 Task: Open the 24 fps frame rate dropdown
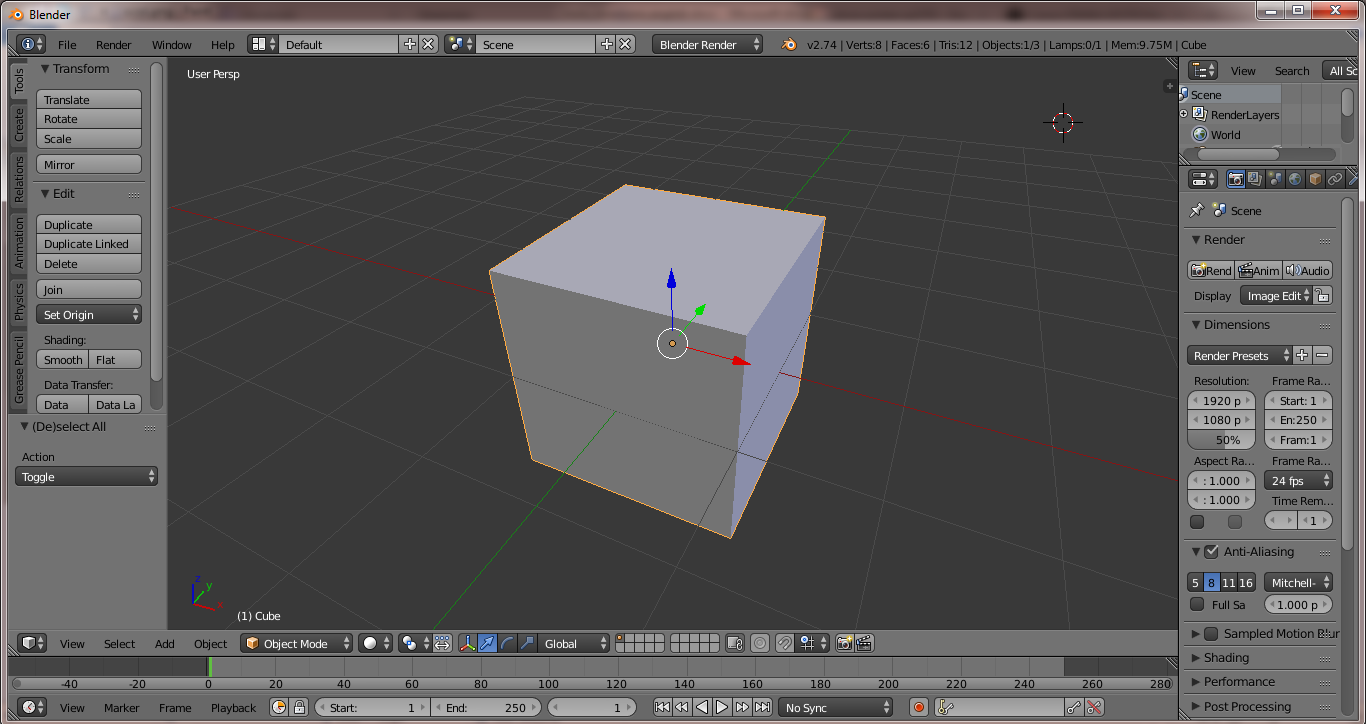[x=1298, y=480]
